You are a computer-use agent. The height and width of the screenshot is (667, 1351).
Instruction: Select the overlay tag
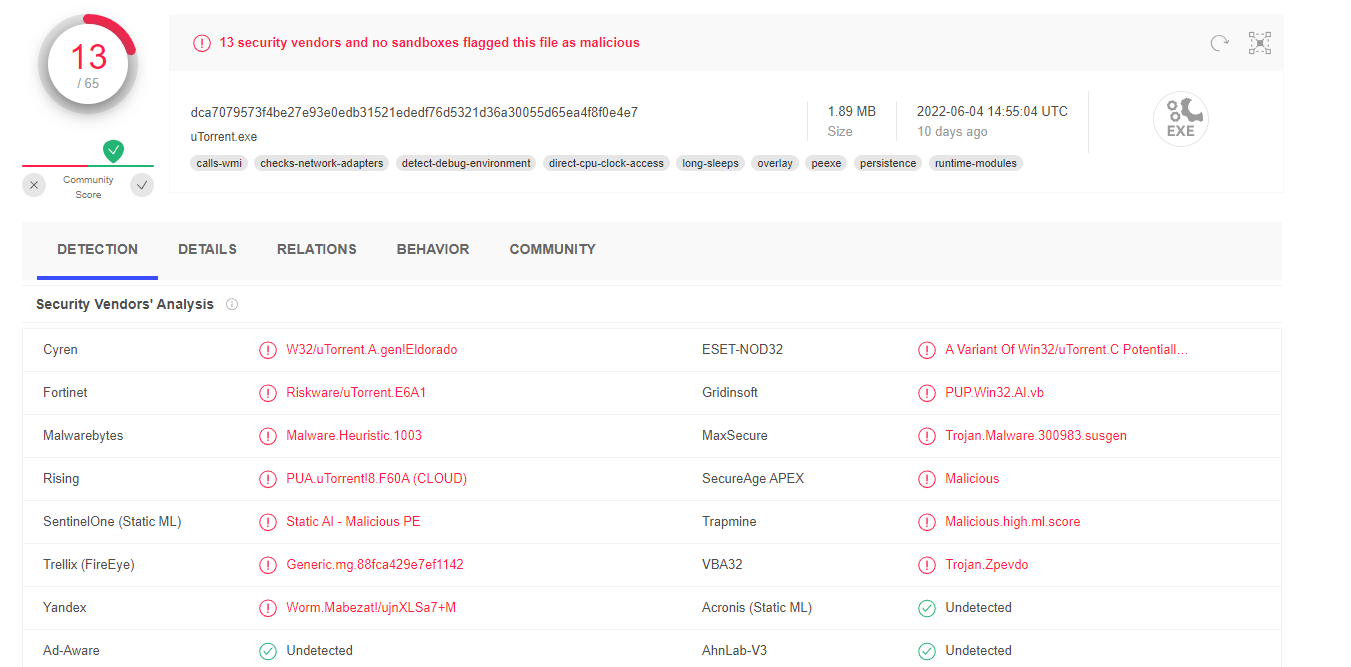pyautogui.click(x=775, y=163)
